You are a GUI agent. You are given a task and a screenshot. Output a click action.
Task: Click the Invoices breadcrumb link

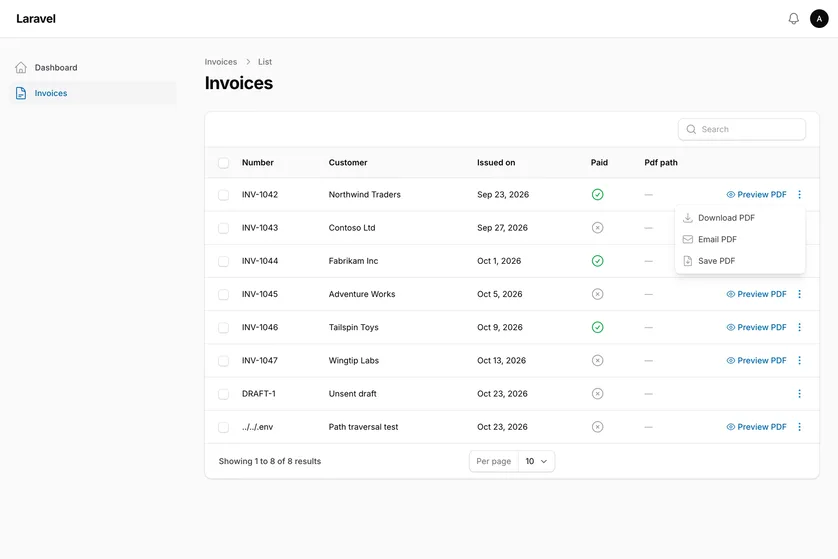[x=221, y=62]
